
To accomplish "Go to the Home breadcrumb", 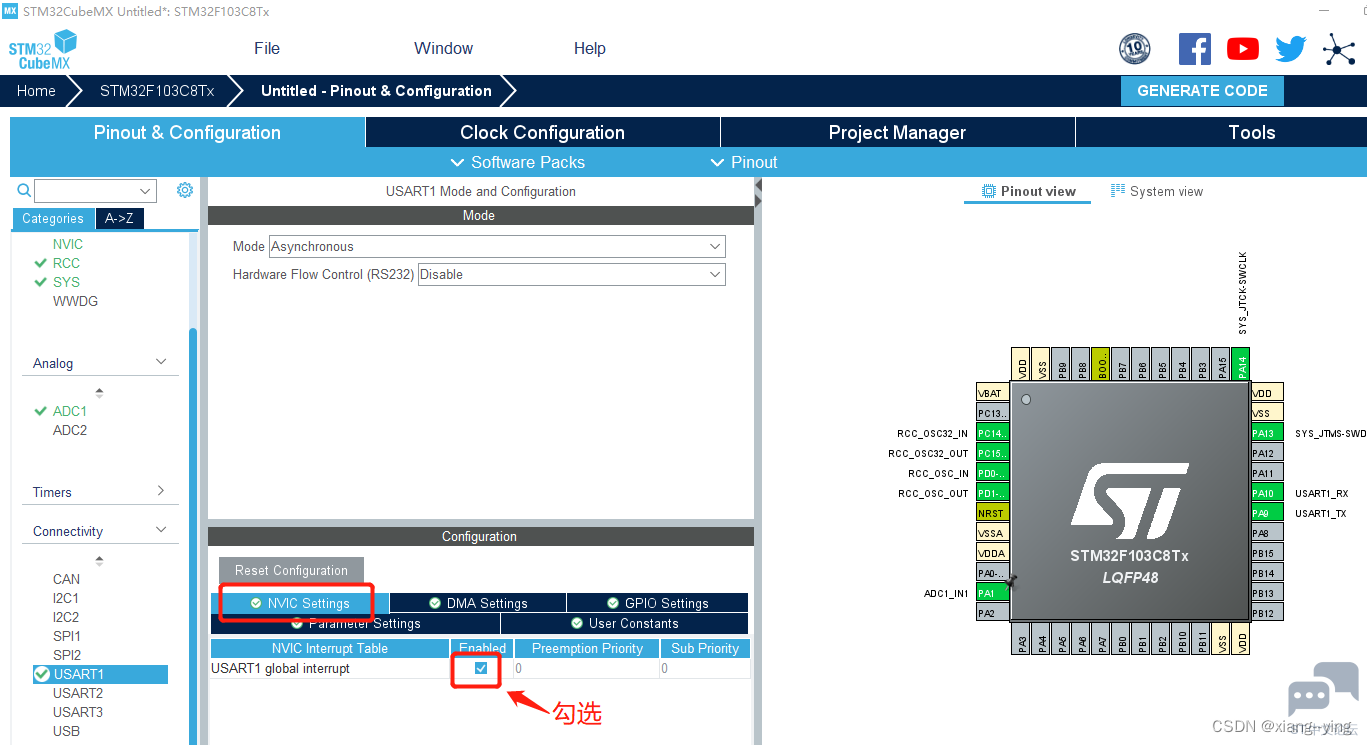I will [x=36, y=90].
